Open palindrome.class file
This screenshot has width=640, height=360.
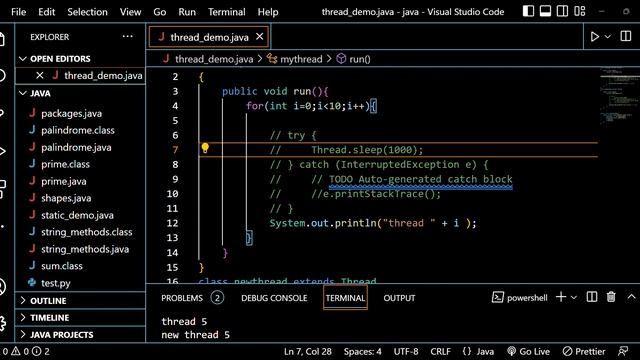[78, 130]
